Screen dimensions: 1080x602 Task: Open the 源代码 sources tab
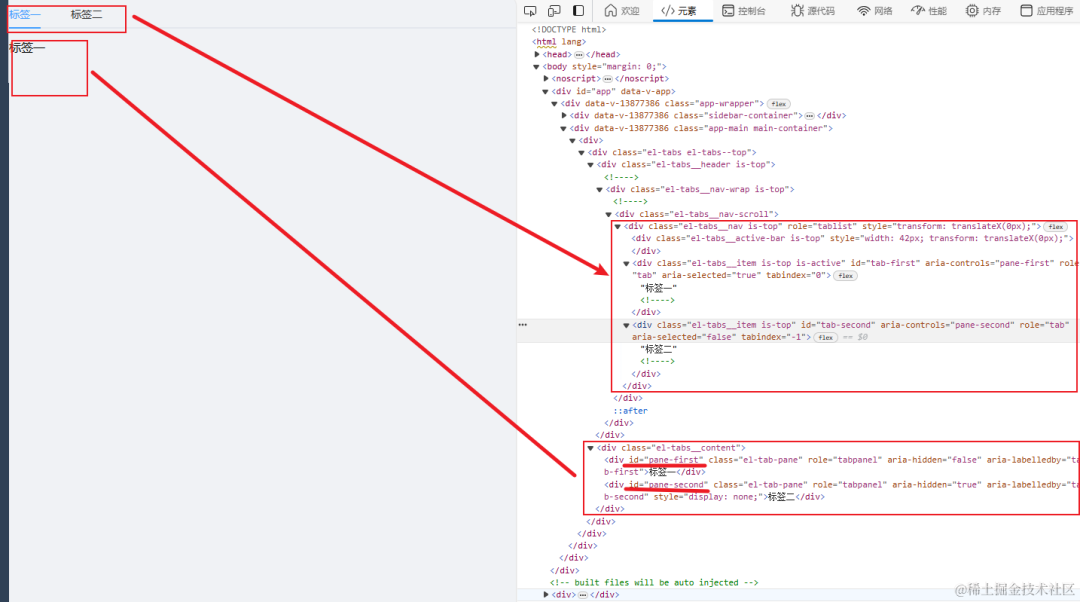(813, 10)
